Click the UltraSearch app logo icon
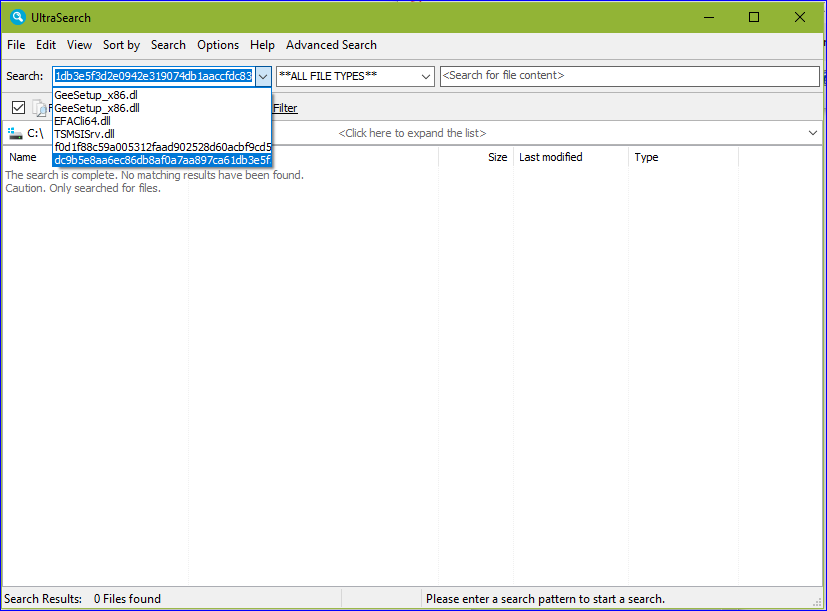 pyautogui.click(x=17, y=17)
